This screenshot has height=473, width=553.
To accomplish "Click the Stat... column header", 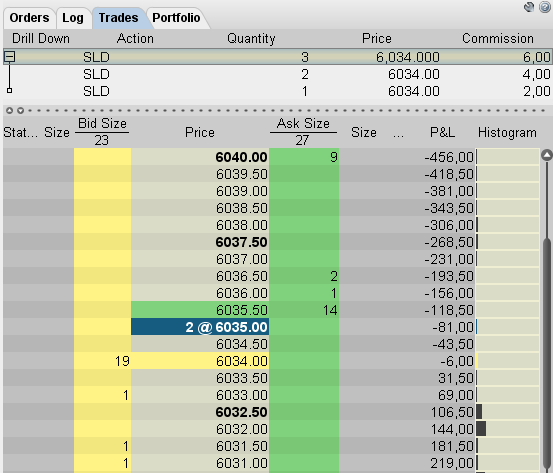I will click(x=20, y=133).
